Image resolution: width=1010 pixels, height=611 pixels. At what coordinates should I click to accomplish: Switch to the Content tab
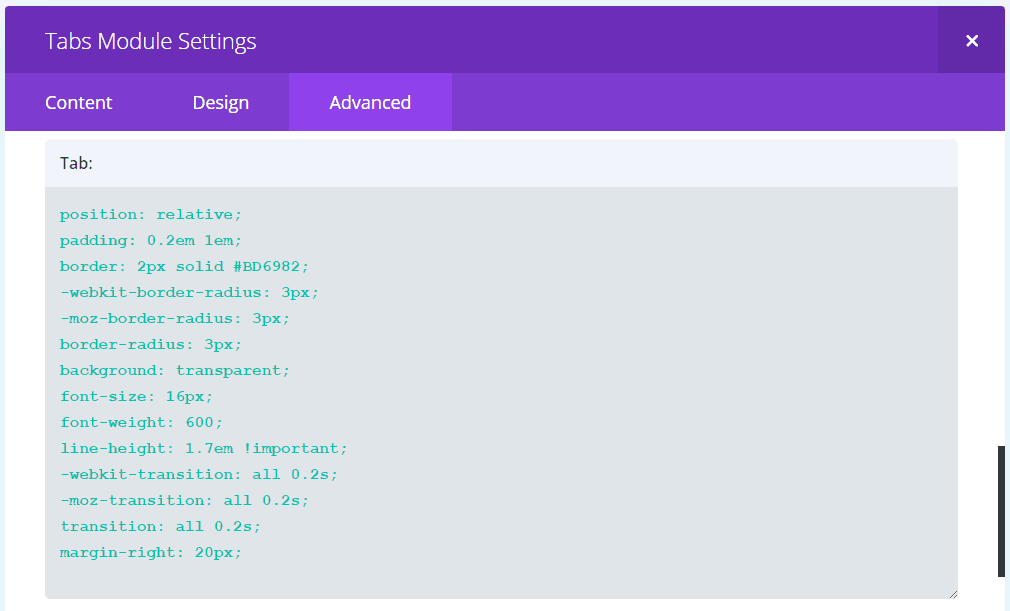79,103
